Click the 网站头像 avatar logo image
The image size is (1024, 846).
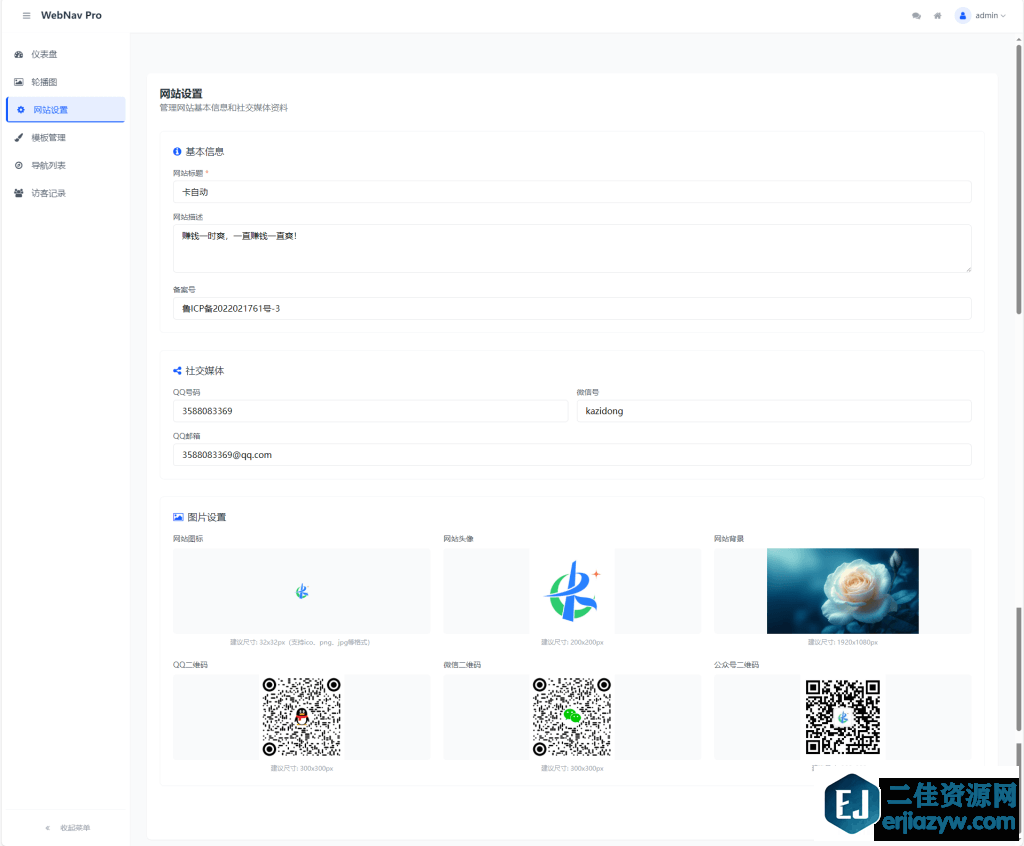pos(571,591)
